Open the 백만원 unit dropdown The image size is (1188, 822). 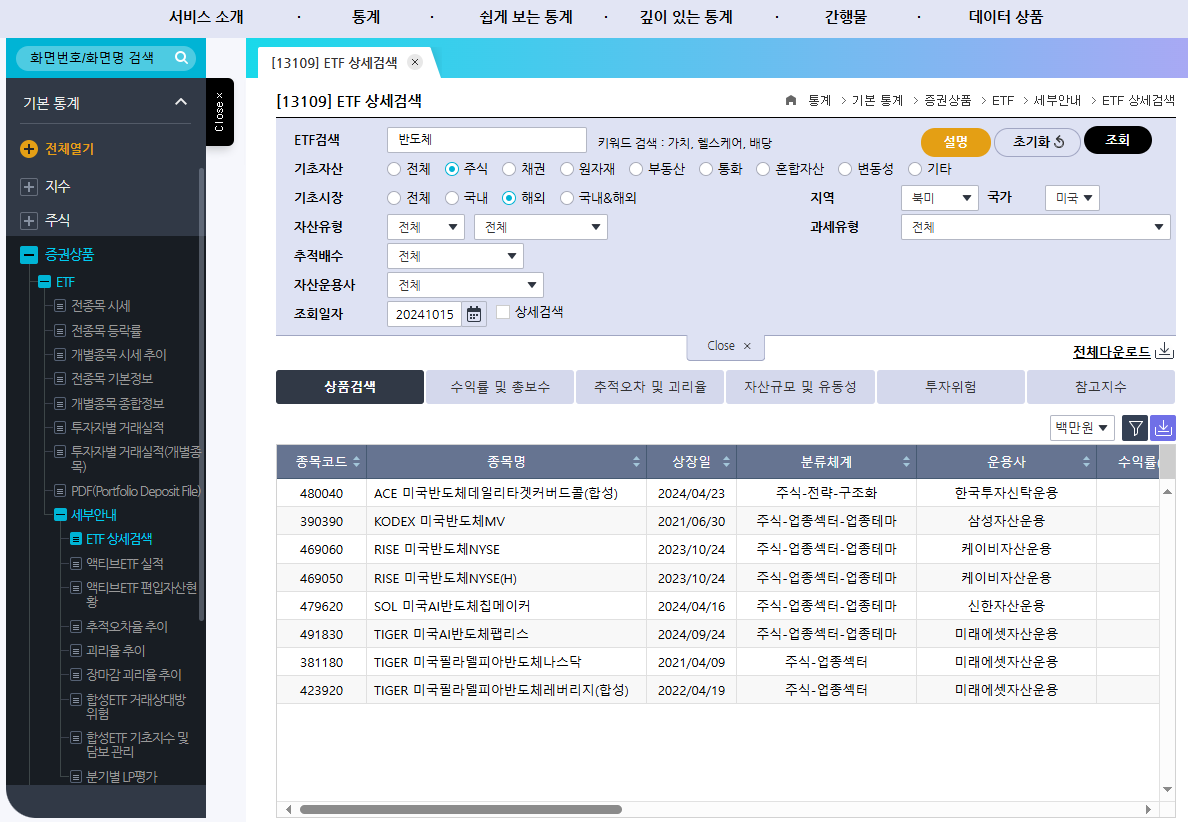(x=1082, y=428)
